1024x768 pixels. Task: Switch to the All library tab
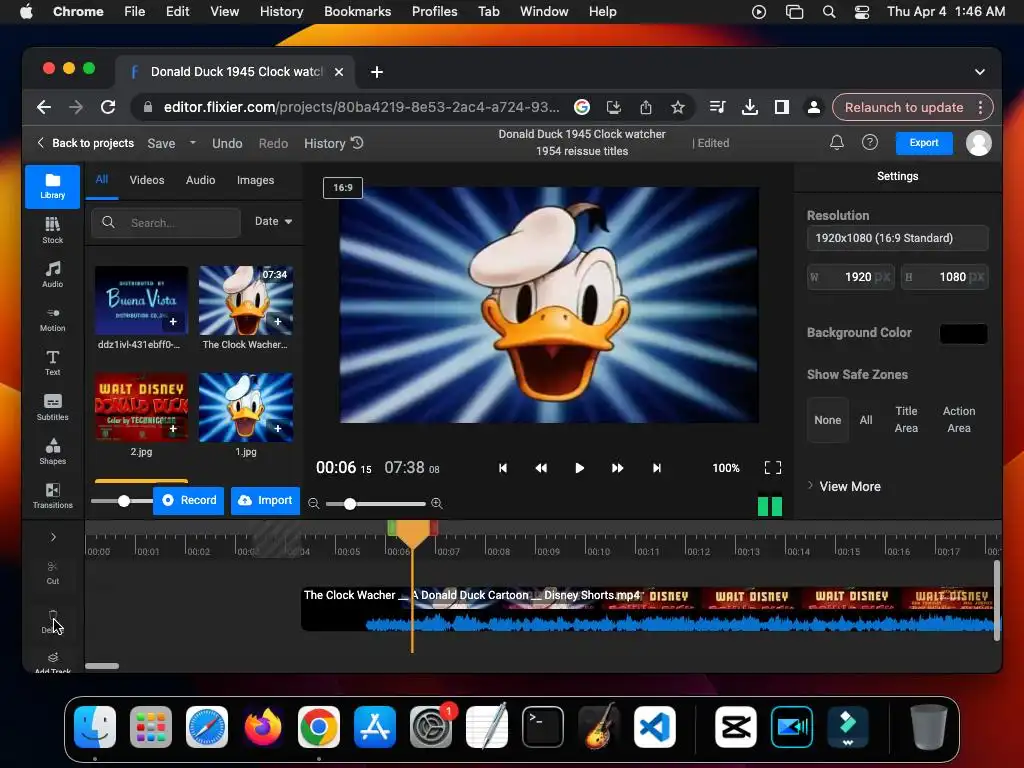(x=102, y=180)
